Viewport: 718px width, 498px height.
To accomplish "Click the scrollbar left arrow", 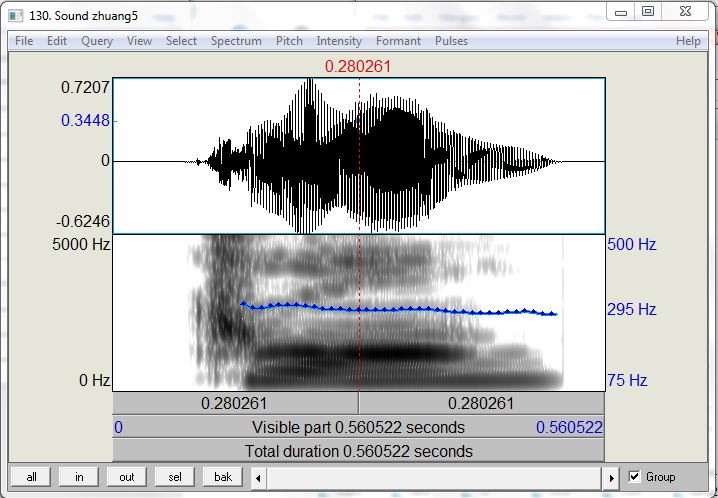I will tap(258, 478).
